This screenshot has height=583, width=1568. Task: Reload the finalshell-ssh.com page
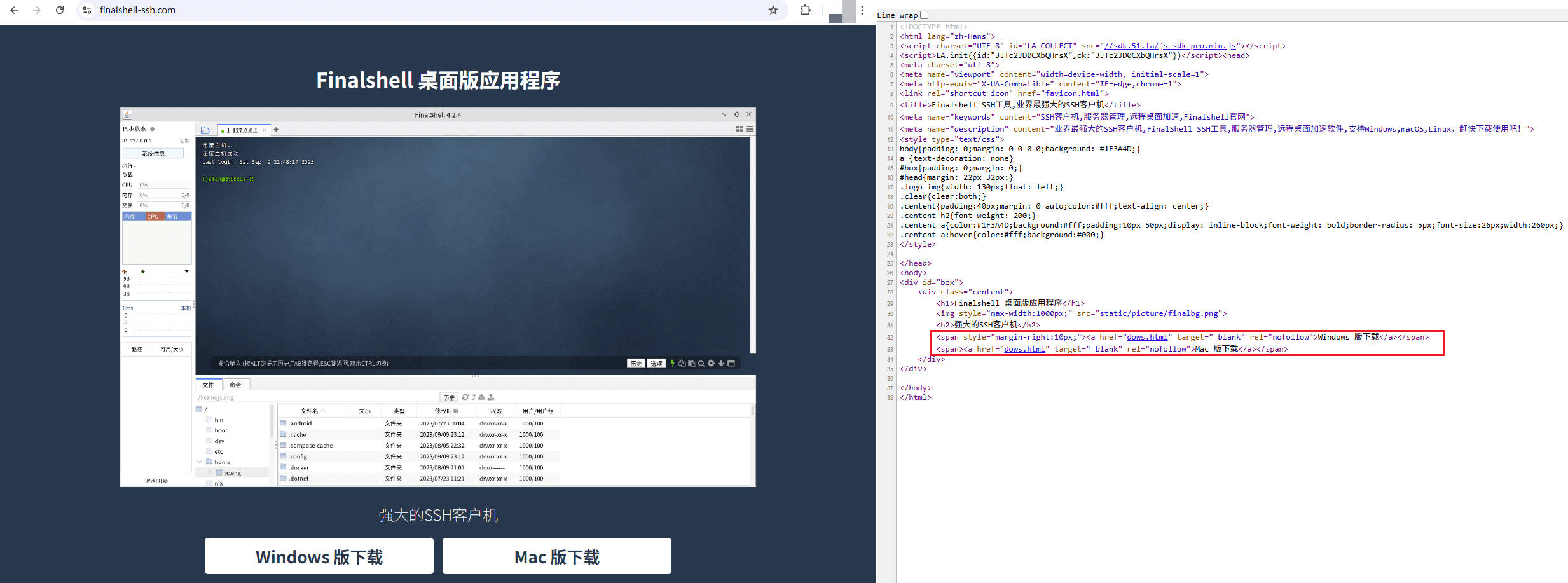pos(60,10)
